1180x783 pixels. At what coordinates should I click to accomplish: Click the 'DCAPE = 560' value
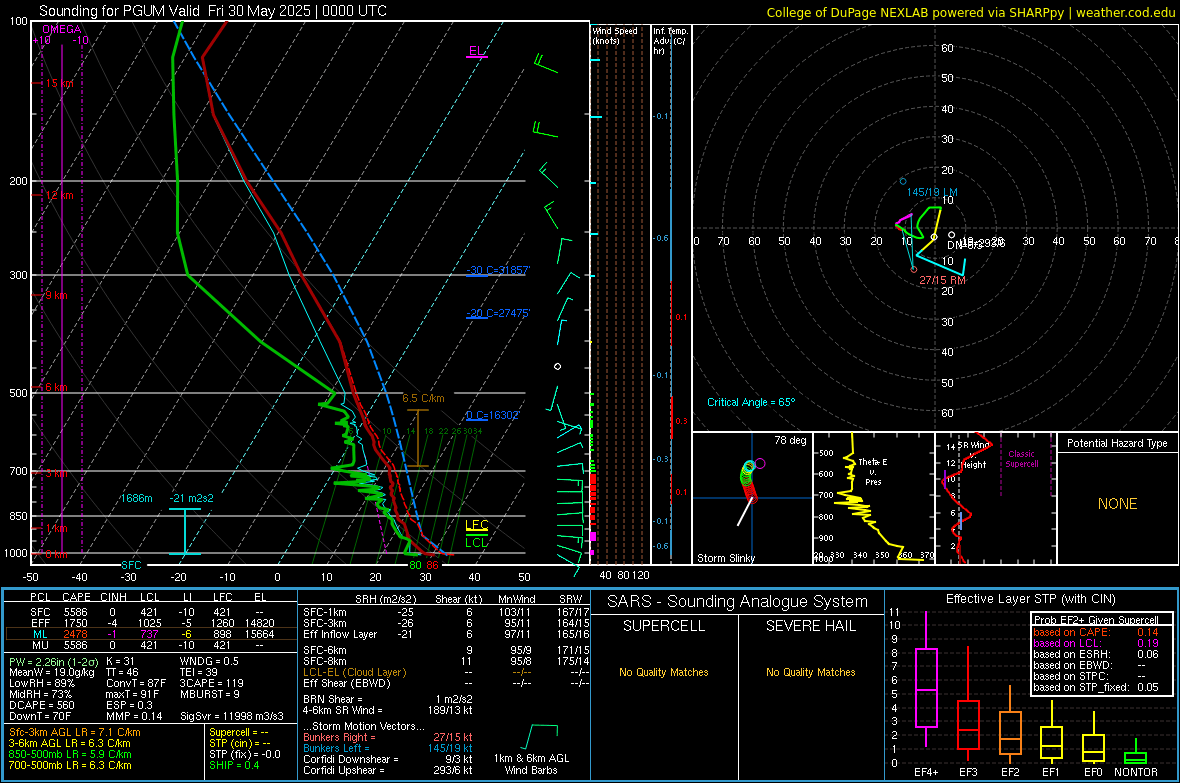click(x=42, y=705)
